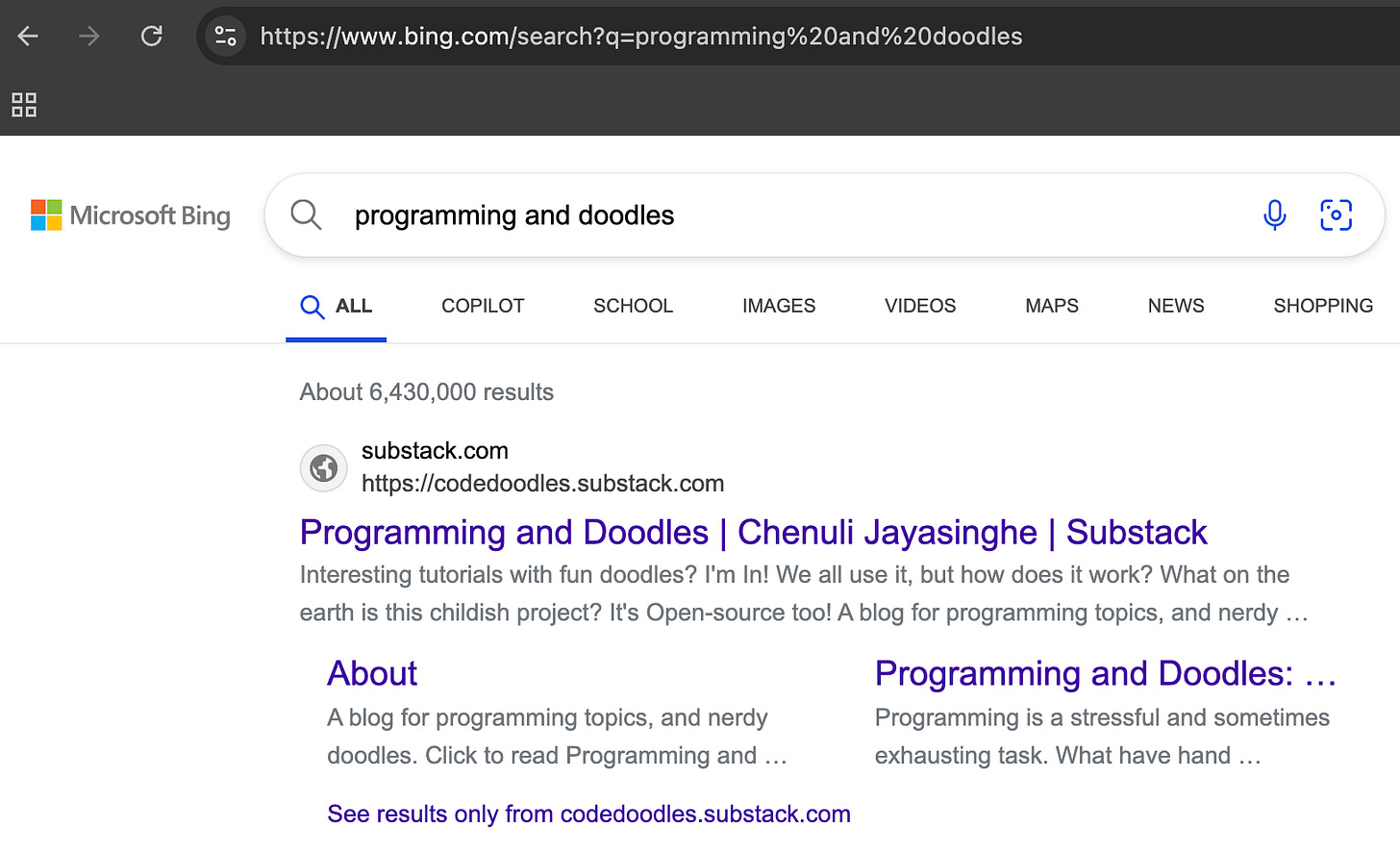The image size is (1400, 852).
Task: Click the Microsoft Bing logo
Action: (x=131, y=215)
